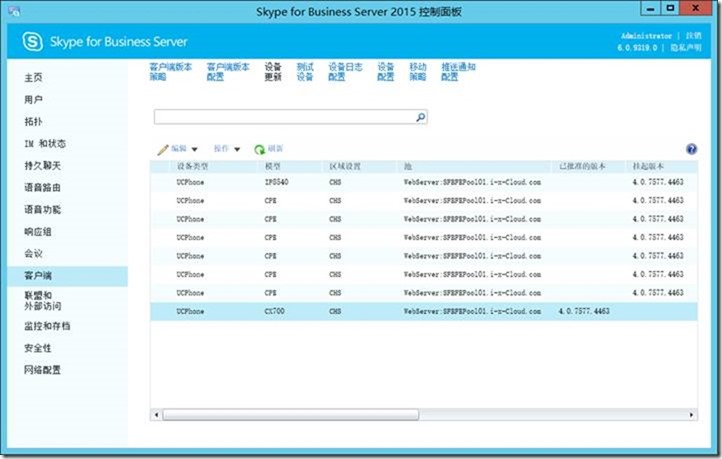The width and height of the screenshot is (722, 459).
Task: Open the 编辑 edit dropdown menu
Action: (x=177, y=149)
